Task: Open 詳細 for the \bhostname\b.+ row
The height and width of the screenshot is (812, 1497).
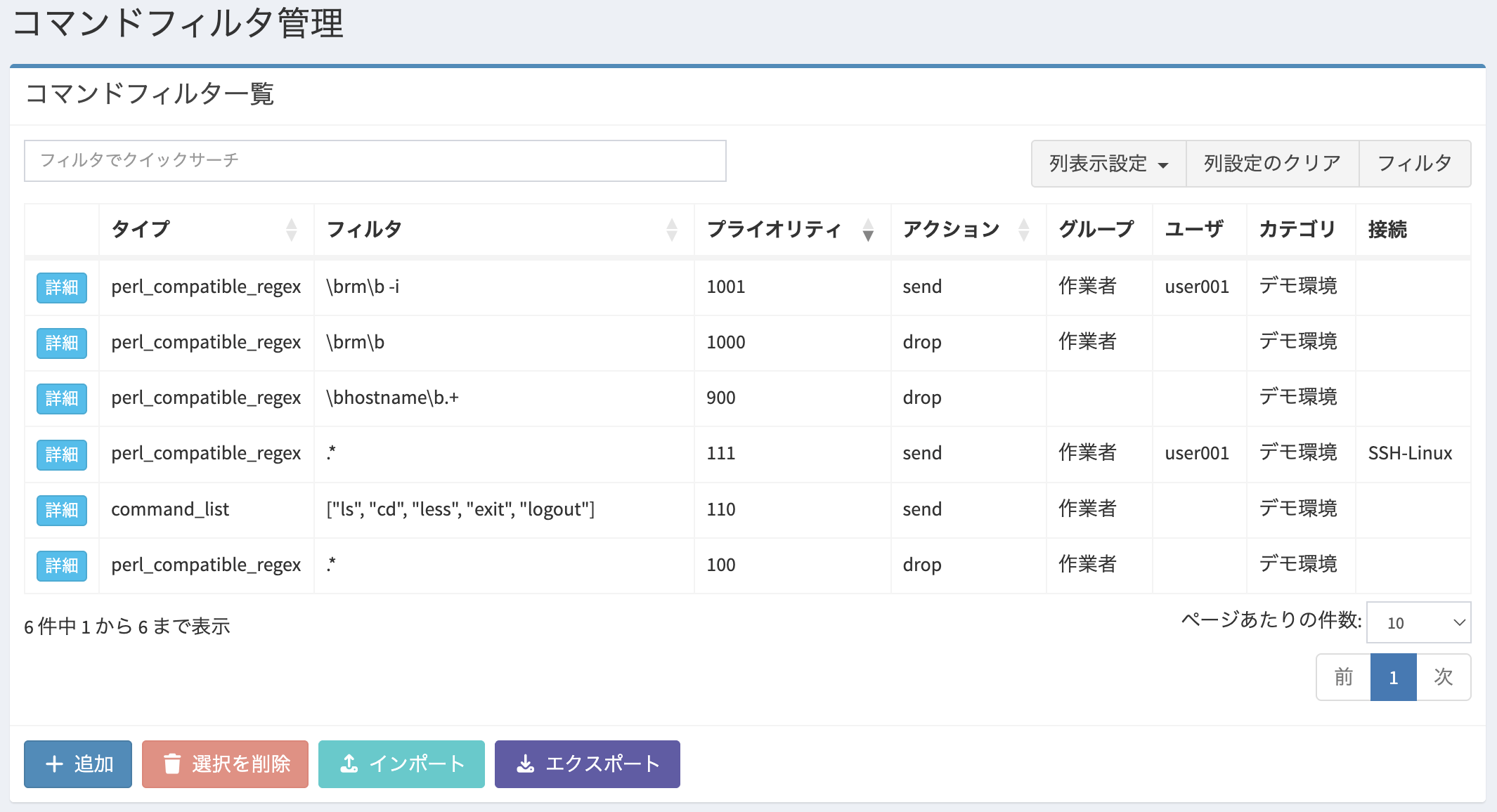Action: click(x=62, y=398)
